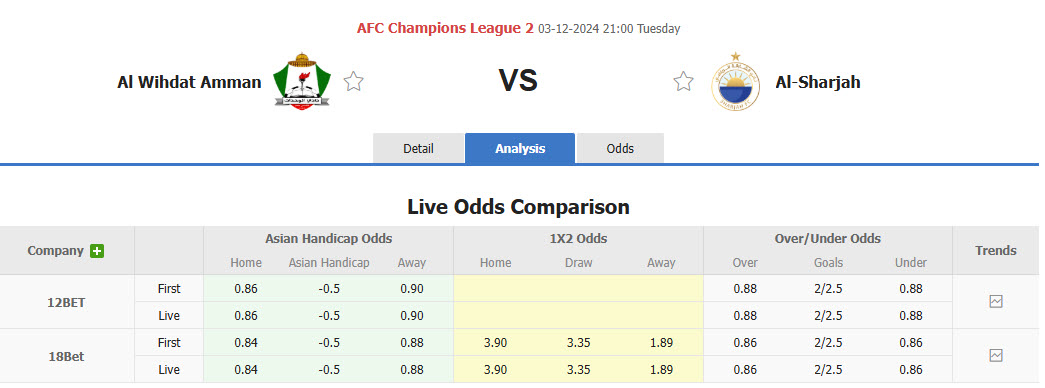
Task: Click the Al Wihdat Amman team name
Action: (189, 82)
